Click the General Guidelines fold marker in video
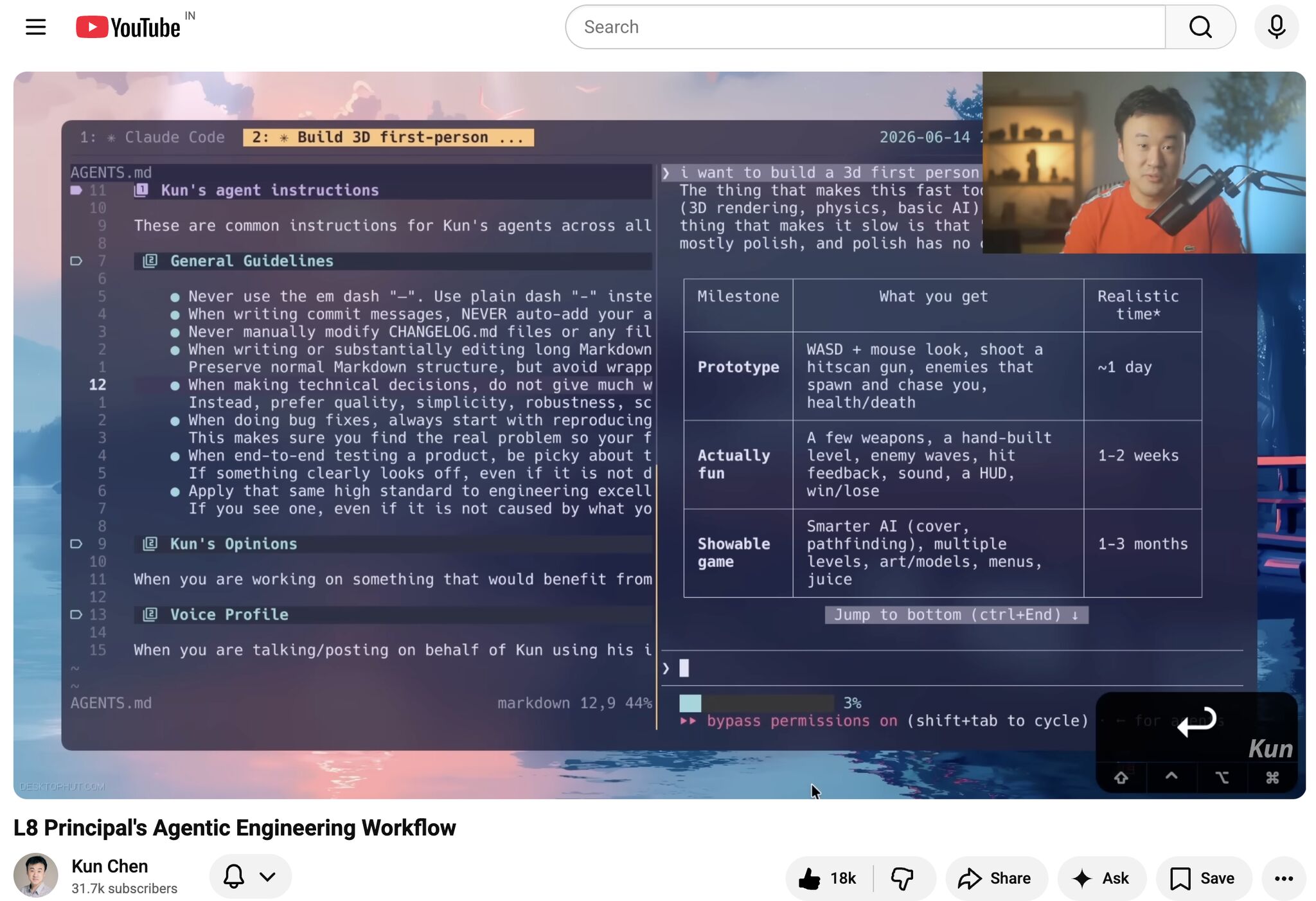The height and width of the screenshot is (901, 1316). pyautogui.click(x=76, y=261)
